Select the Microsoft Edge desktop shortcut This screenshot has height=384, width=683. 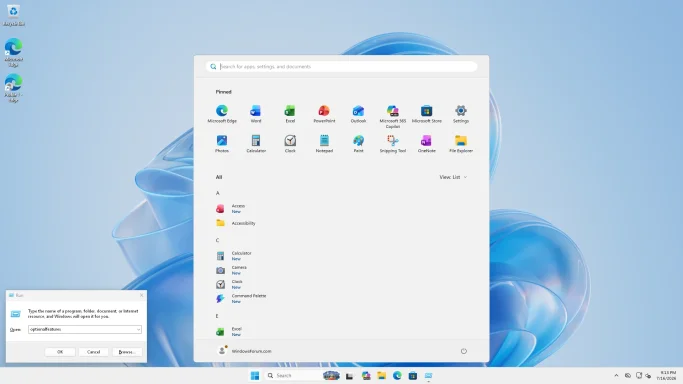click(x=14, y=53)
